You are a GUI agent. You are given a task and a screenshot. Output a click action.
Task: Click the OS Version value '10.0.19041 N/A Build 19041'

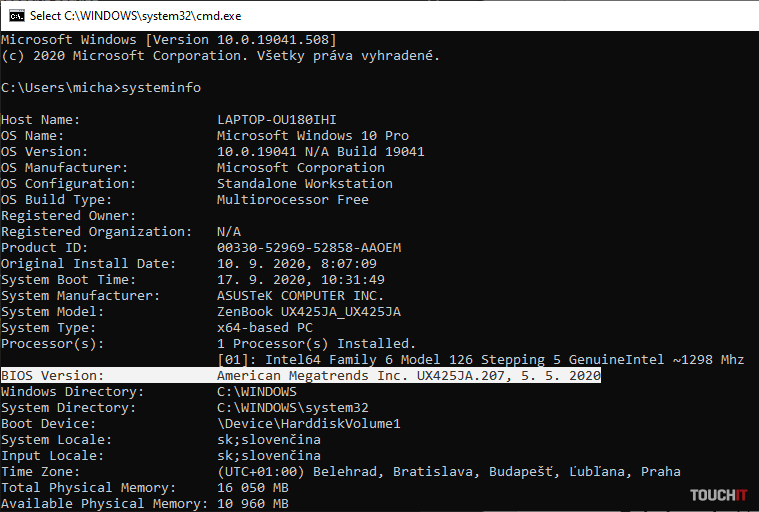click(x=320, y=151)
